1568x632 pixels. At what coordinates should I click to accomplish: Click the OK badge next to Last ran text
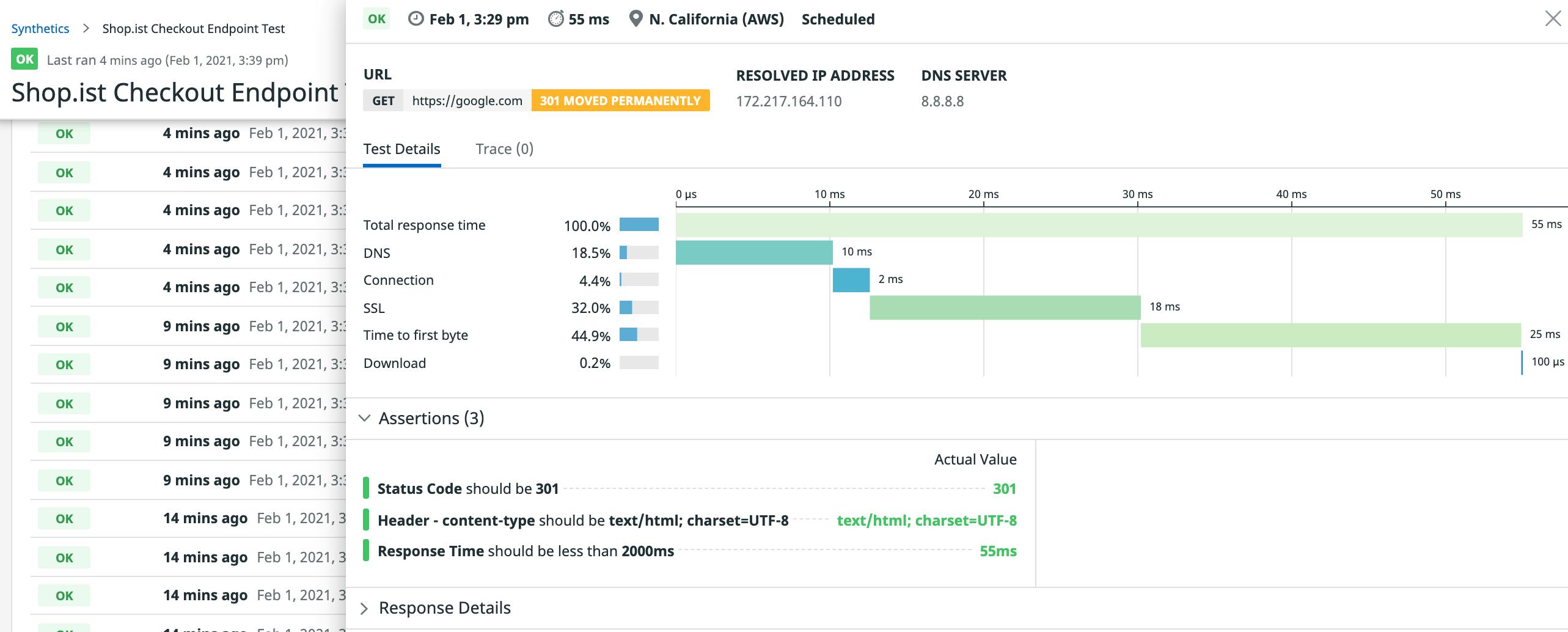coord(24,59)
